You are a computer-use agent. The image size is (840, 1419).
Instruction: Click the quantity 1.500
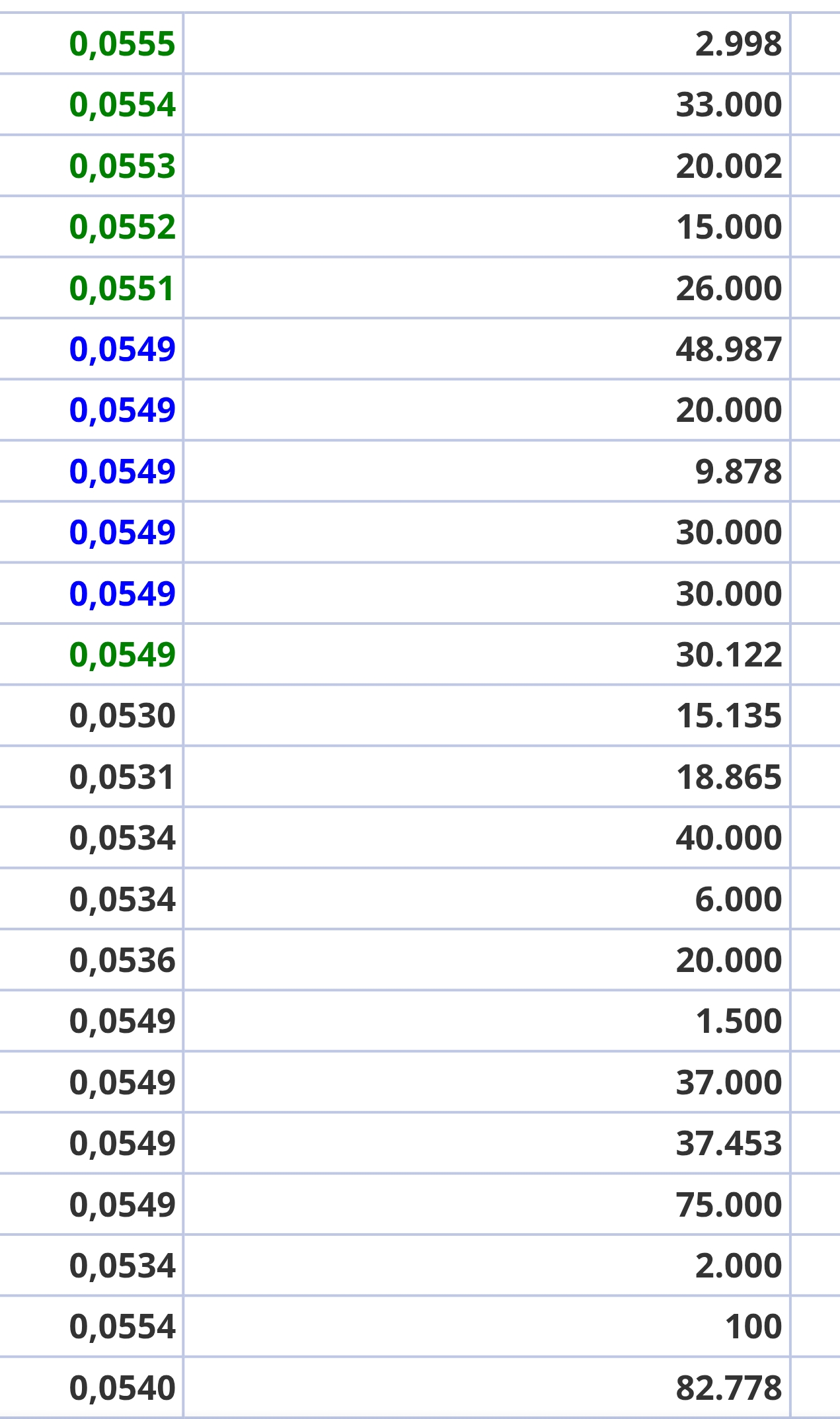pyautogui.click(x=739, y=1021)
